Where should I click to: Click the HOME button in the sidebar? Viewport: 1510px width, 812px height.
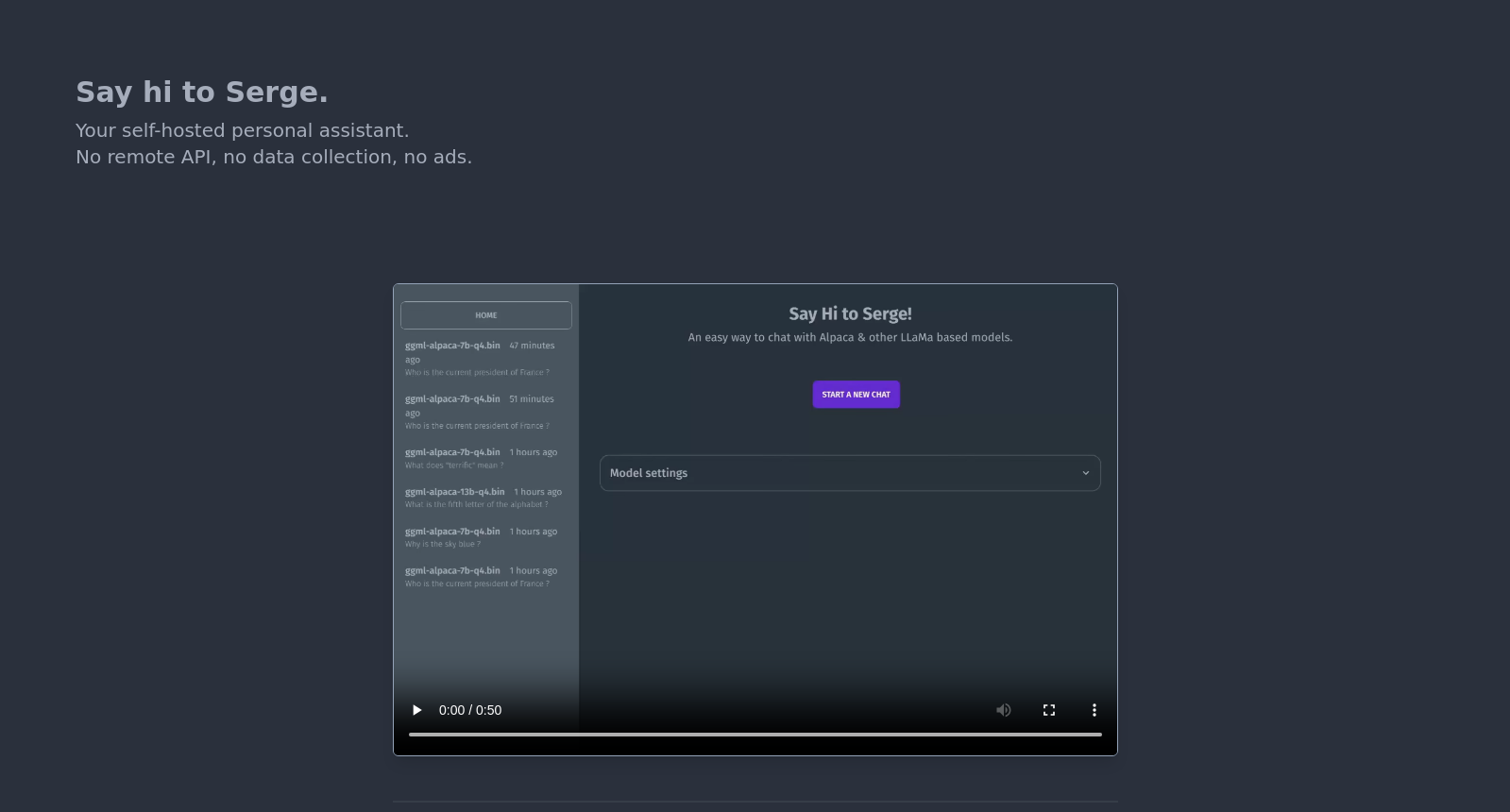click(486, 315)
